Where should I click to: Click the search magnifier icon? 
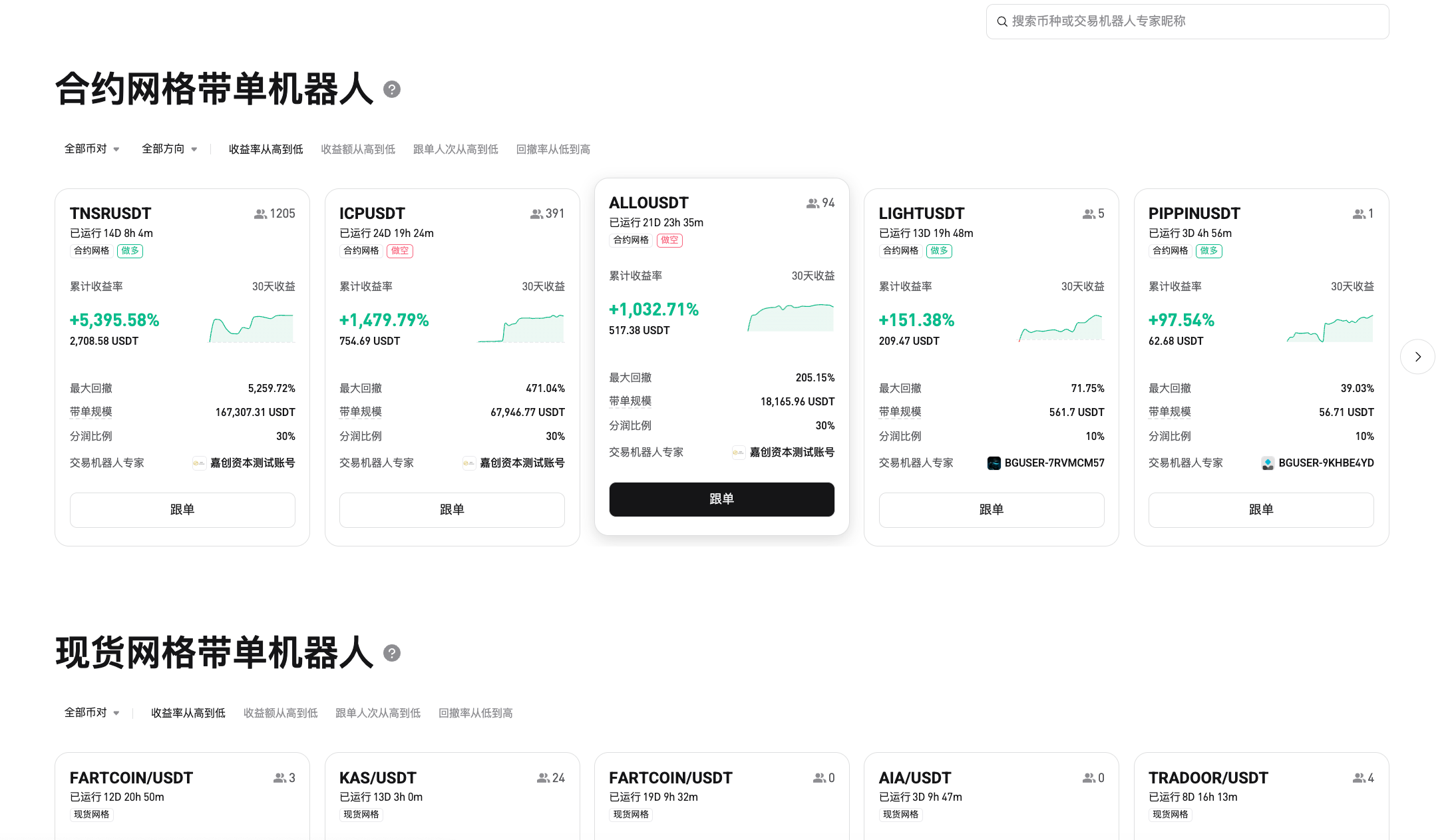(x=1001, y=21)
